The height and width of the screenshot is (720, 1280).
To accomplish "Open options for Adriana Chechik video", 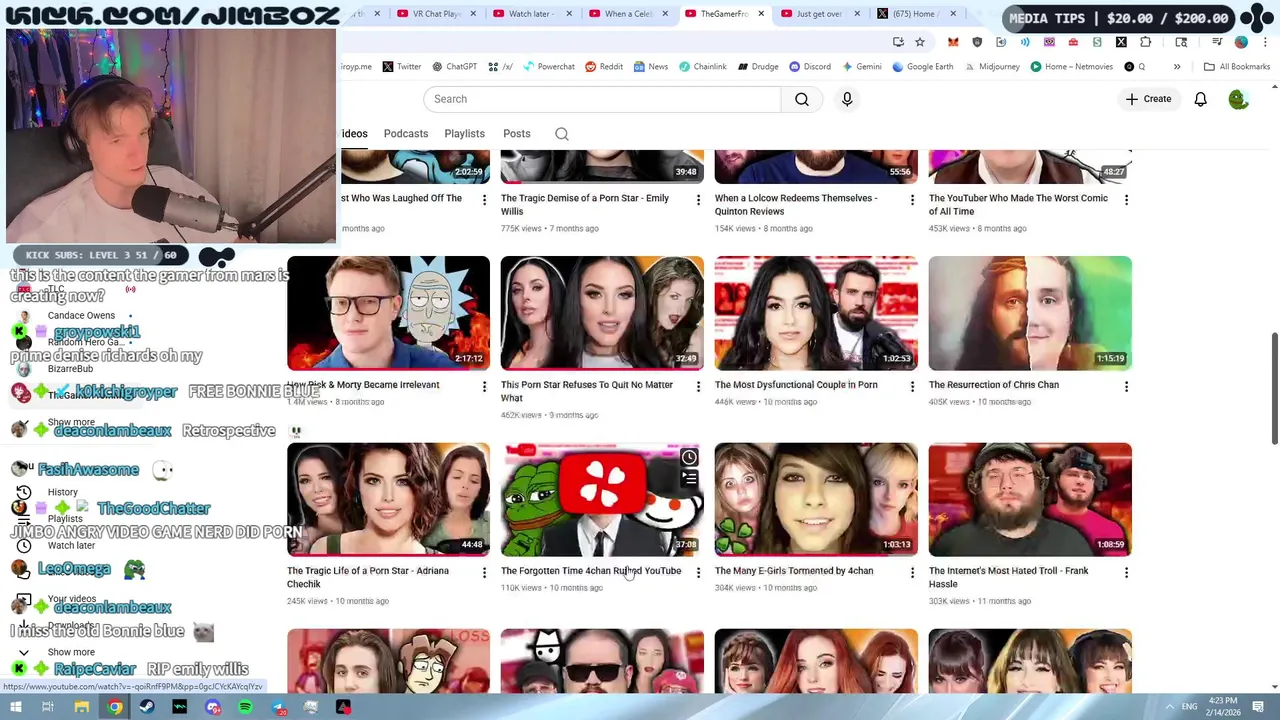I will tap(484, 573).
